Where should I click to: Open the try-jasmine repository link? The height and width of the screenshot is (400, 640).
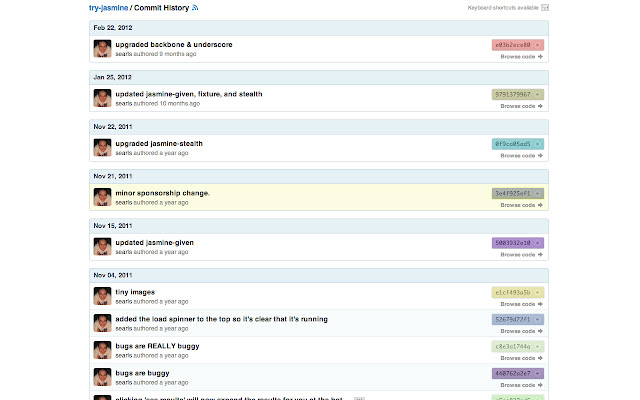(x=109, y=8)
